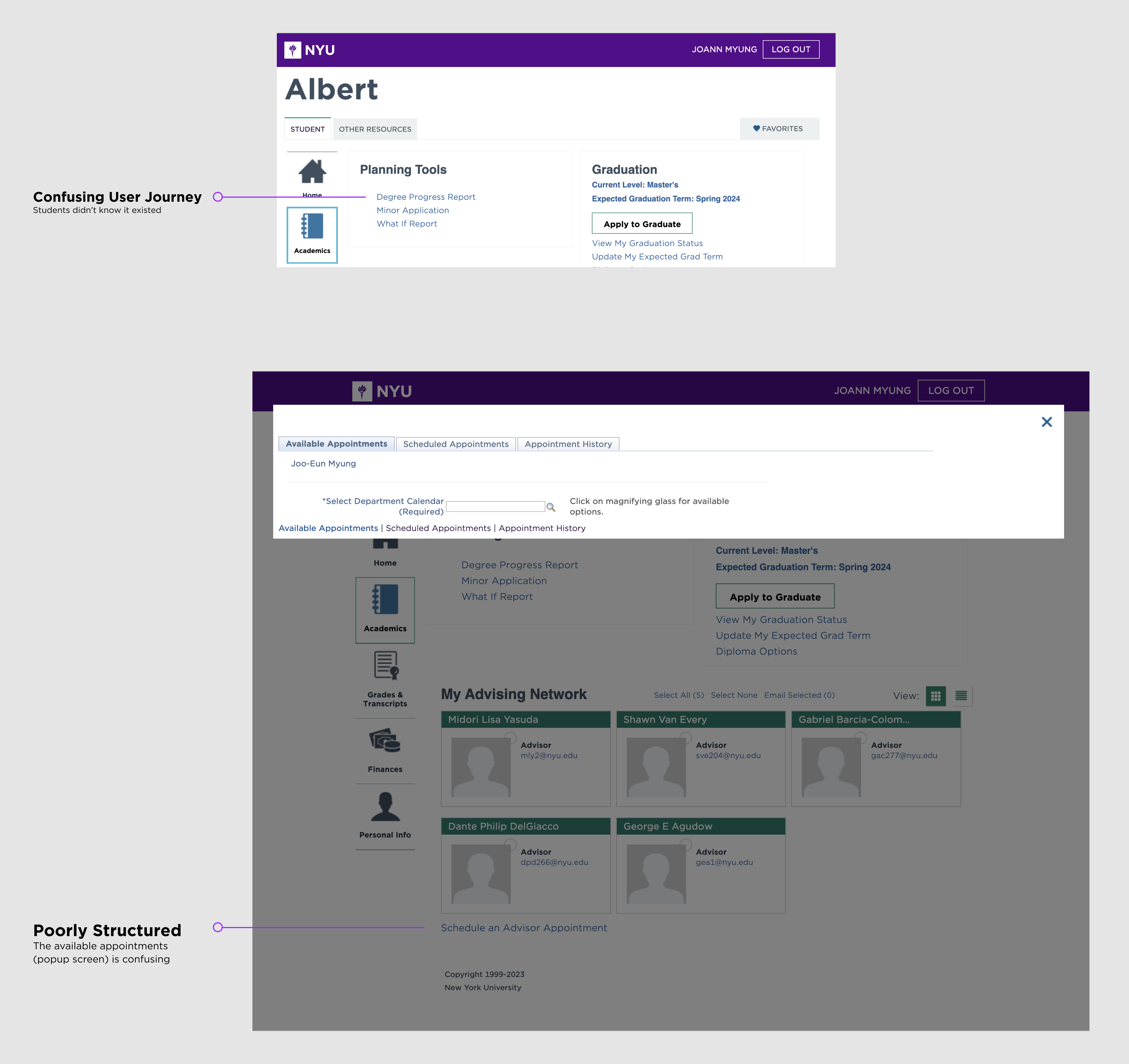Screen dimensions: 1129x1064
Task: Switch advising network to list view icon
Action: pyautogui.click(x=961, y=696)
